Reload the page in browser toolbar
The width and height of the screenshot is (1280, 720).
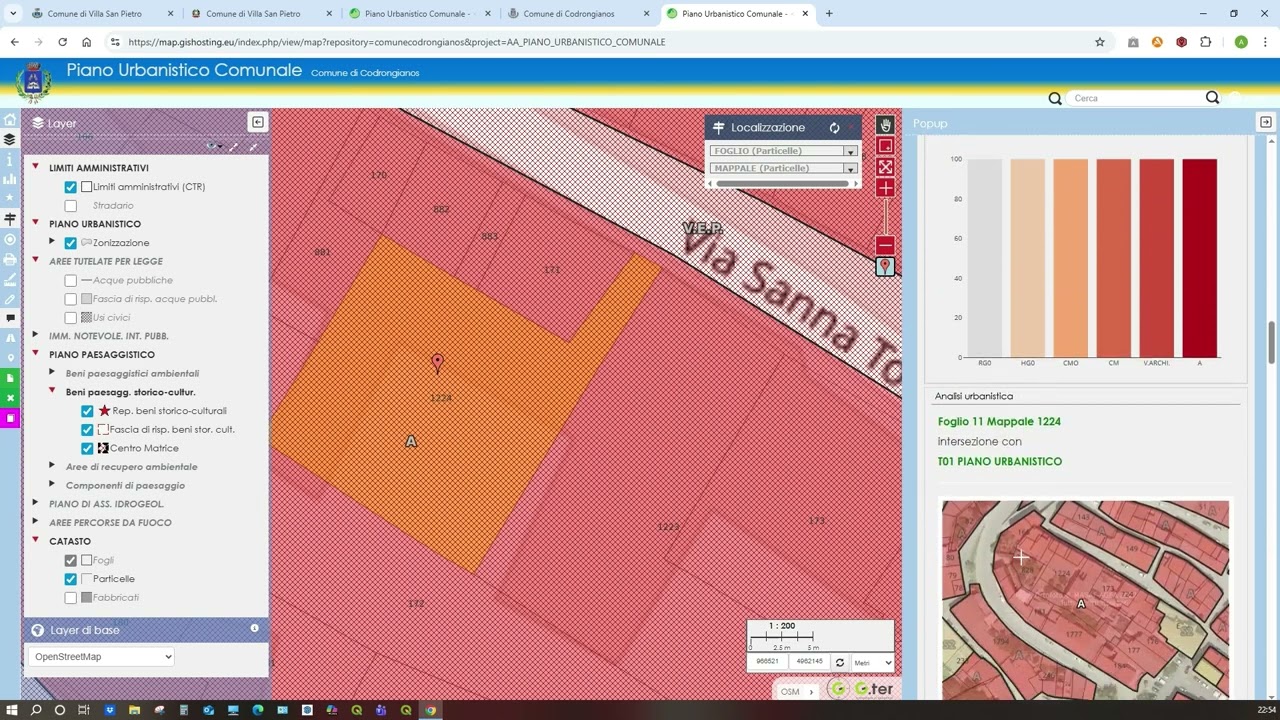pyautogui.click(x=62, y=42)
